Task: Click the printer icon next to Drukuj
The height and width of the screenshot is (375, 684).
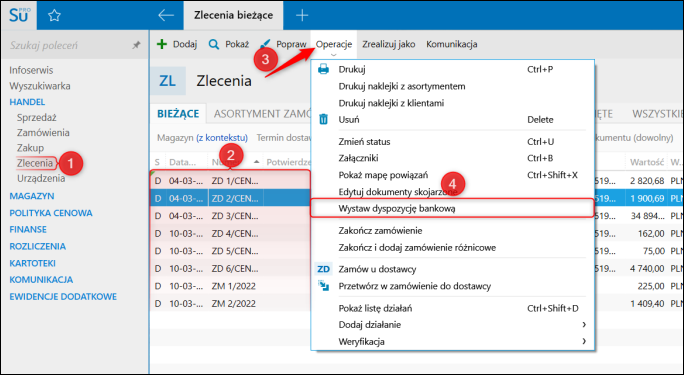Action: [323, 69]
